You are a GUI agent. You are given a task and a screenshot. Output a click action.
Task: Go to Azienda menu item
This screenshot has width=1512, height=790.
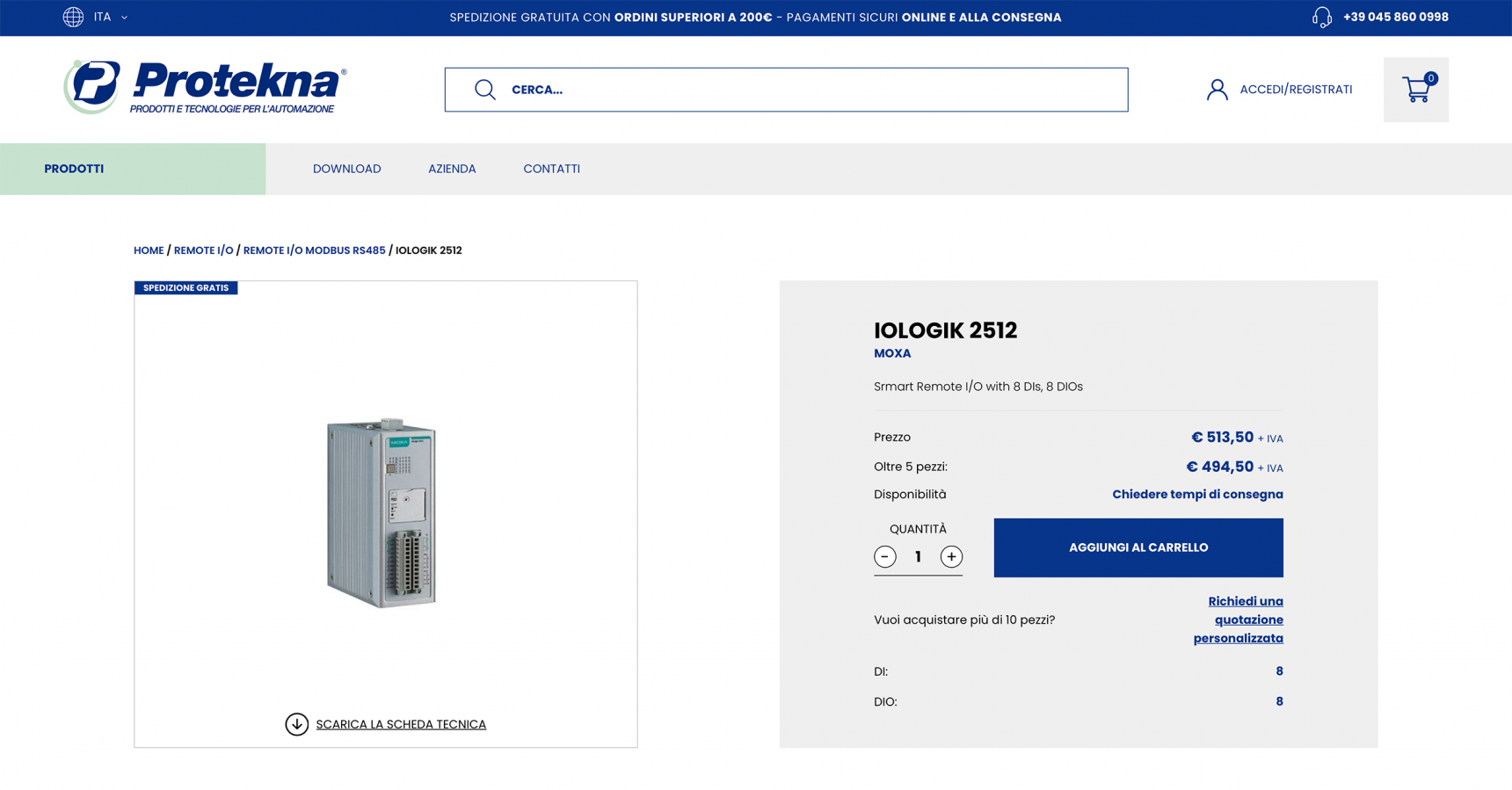452,169
